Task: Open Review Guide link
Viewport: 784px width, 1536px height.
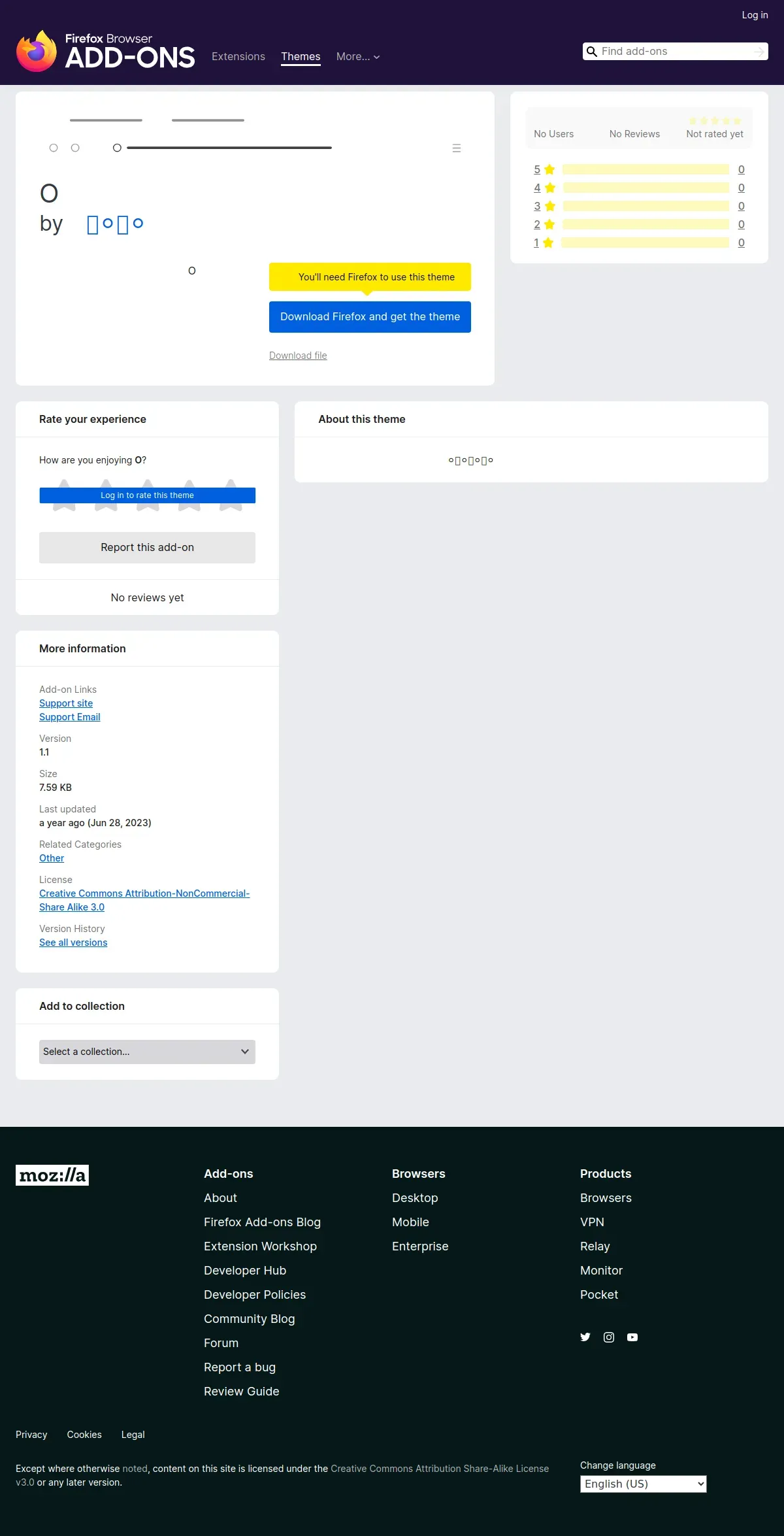Action: tap(241, 1392)
